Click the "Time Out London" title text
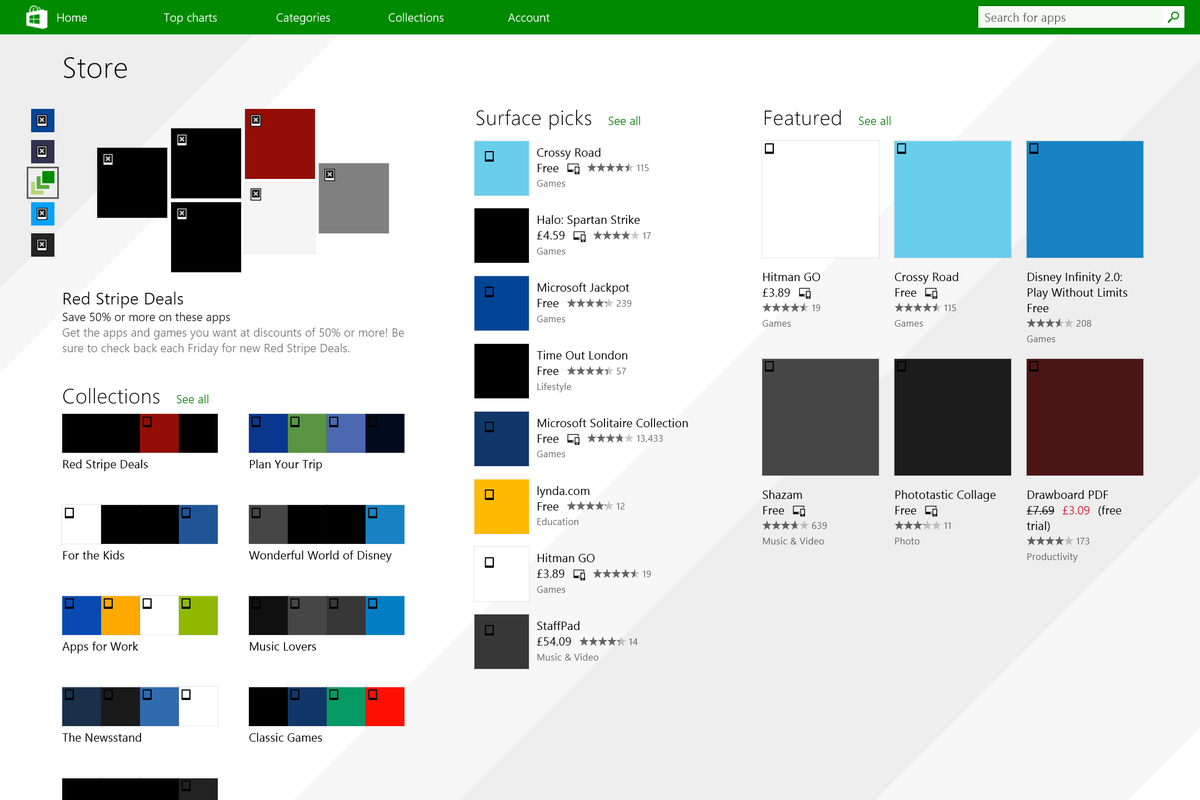 pos(582,355)
